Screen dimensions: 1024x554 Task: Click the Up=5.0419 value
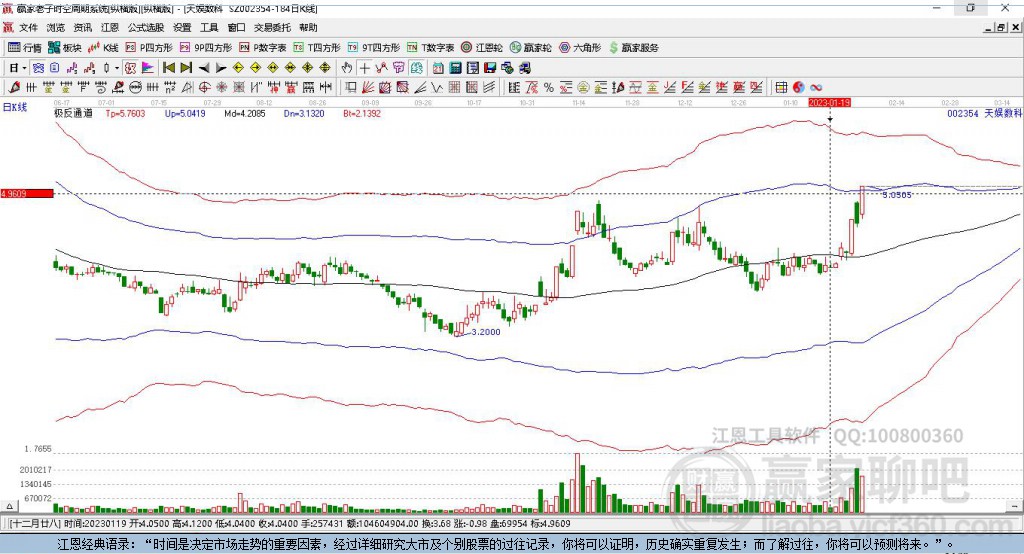coord(185,114)
